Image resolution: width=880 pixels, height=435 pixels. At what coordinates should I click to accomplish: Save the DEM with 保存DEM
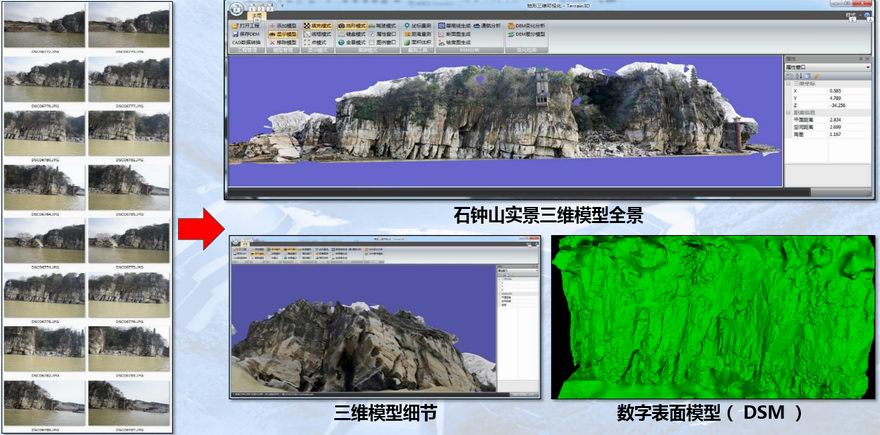click(246, 34)
